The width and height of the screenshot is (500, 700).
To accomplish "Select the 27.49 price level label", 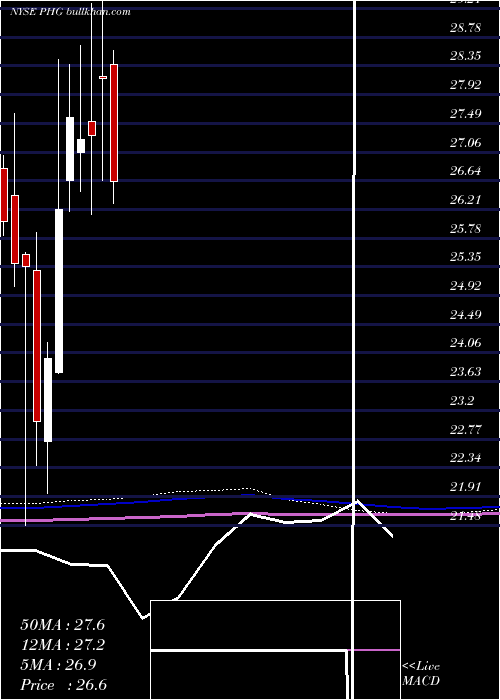I will (x=465, y=113).
